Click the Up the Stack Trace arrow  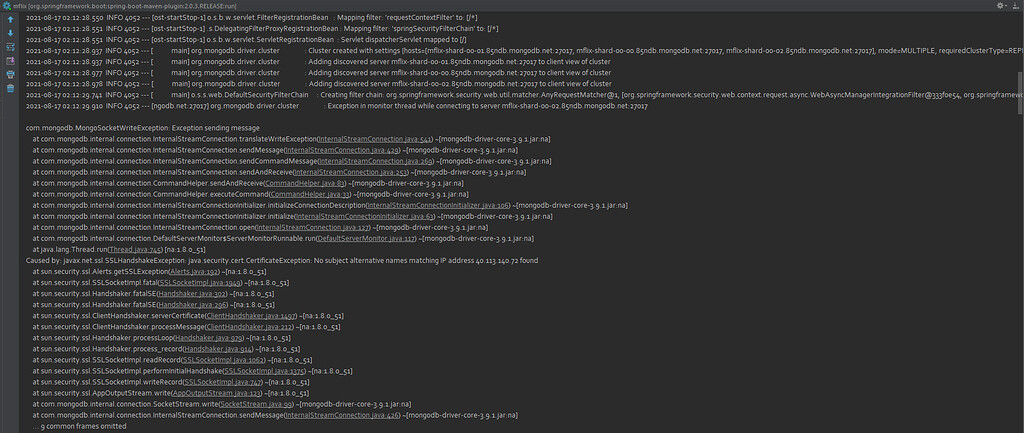[10, 19]
